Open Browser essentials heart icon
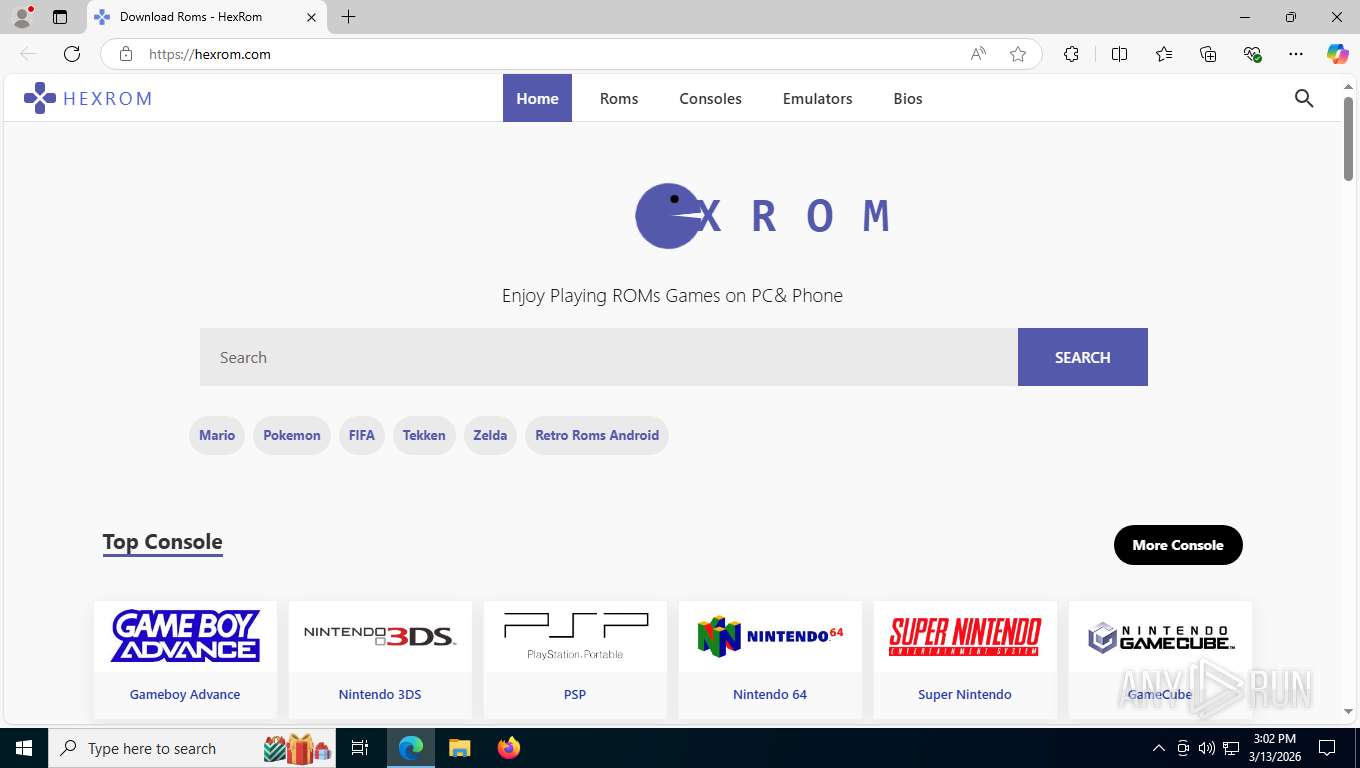 tap(1252, 54)
